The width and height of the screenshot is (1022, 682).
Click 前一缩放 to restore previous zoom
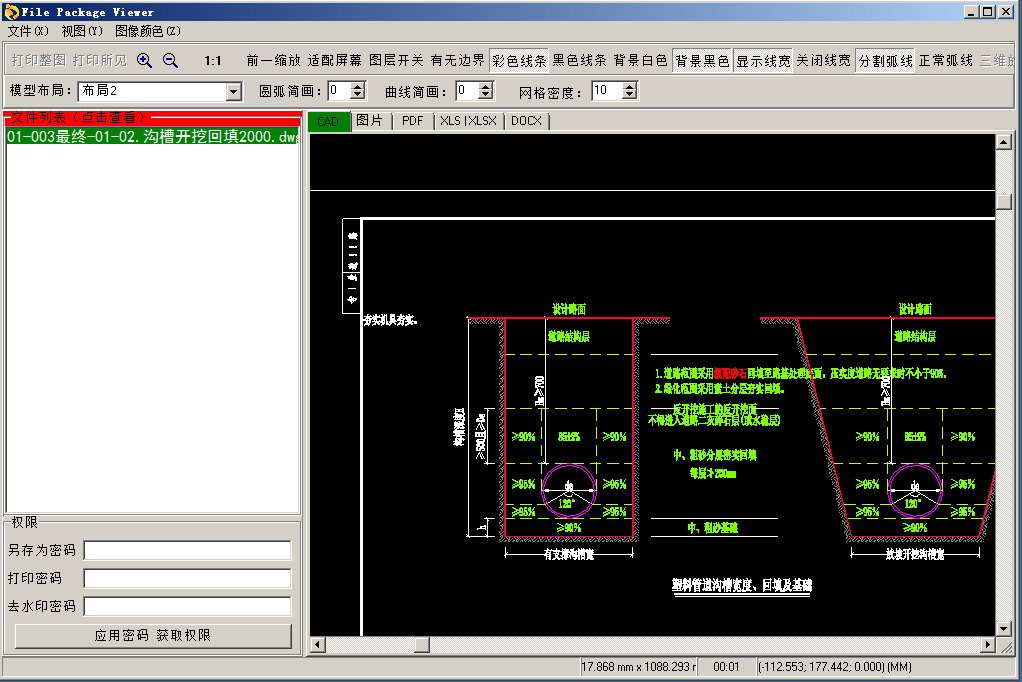pyautogui.click(x=273, y=60)
